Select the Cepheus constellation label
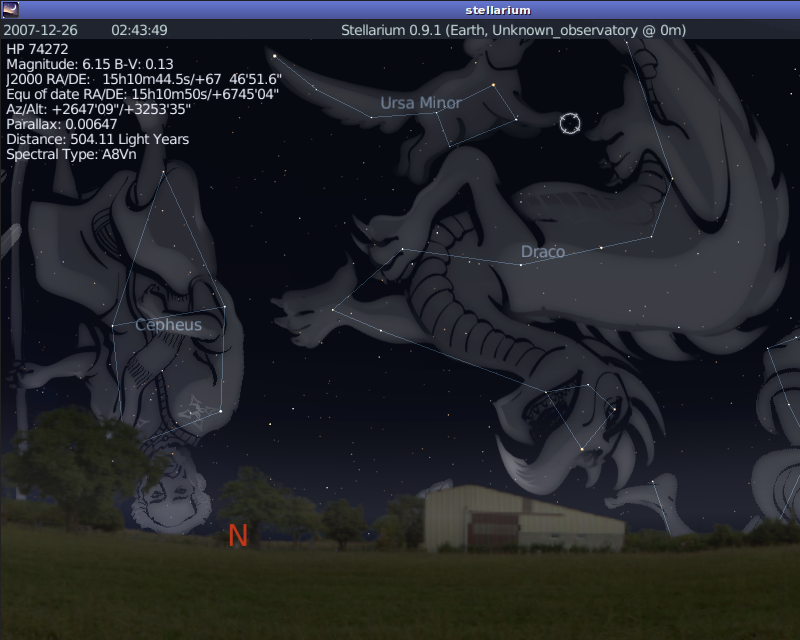 point(168,325)
